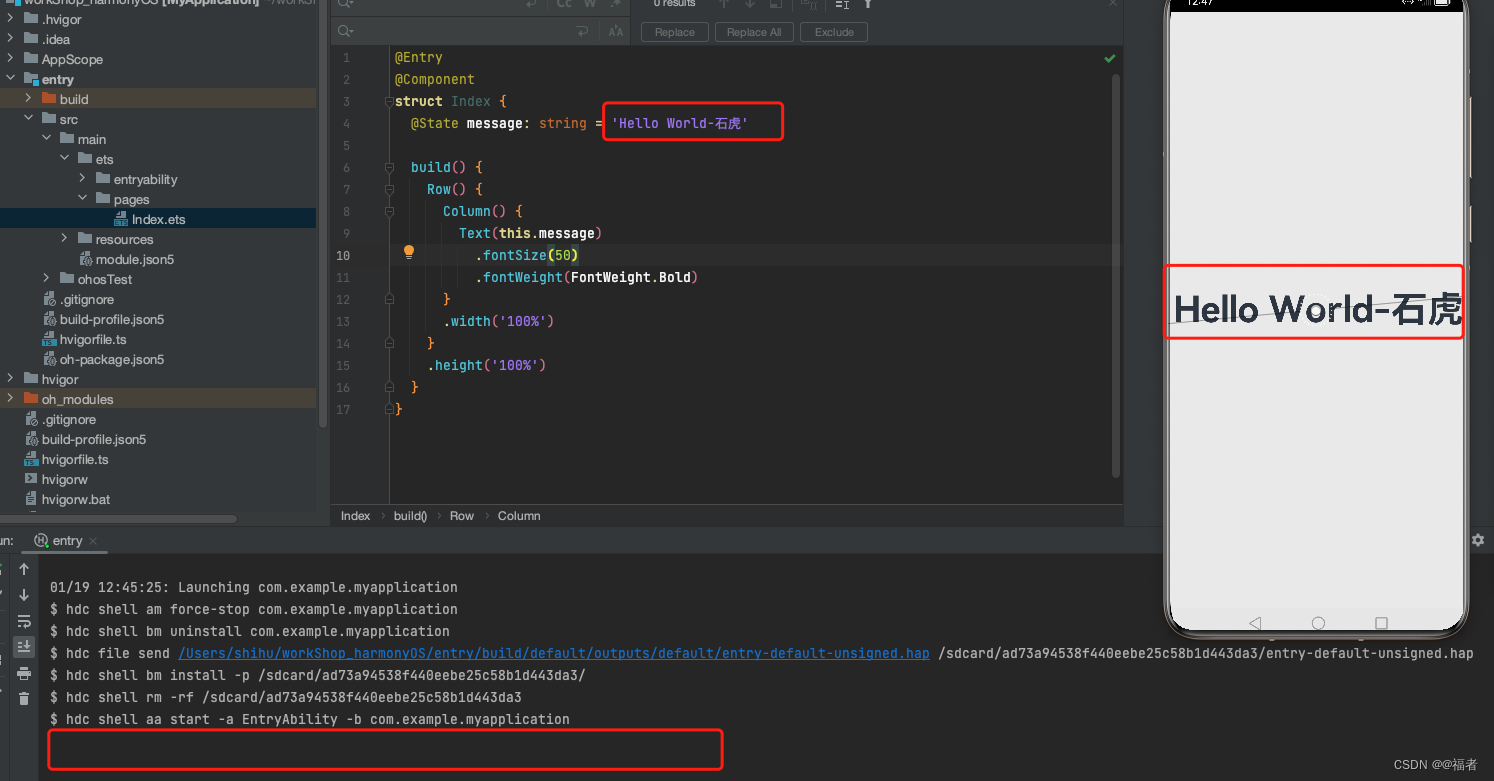Click the Column breadcrumb
Viewport: 1494px width, 781px height.
tap(519, 516)
